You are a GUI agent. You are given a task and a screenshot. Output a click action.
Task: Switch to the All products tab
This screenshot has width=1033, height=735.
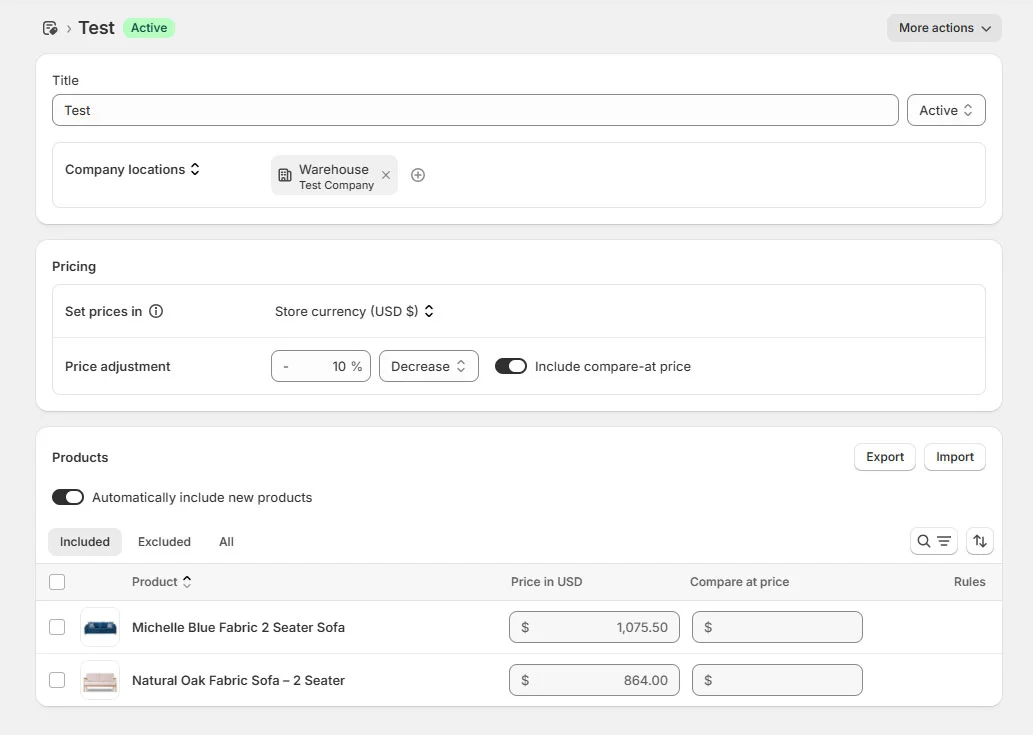226,541
